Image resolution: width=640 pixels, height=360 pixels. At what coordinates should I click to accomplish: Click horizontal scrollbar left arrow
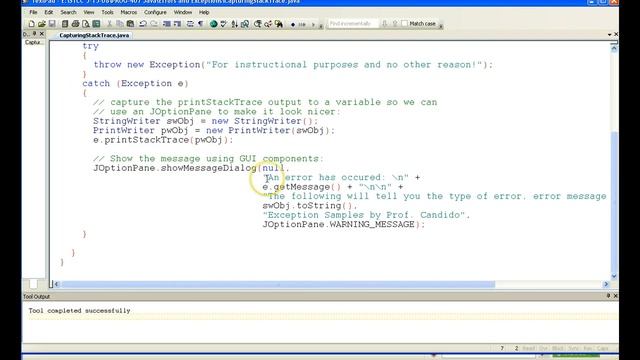point(56,284)
